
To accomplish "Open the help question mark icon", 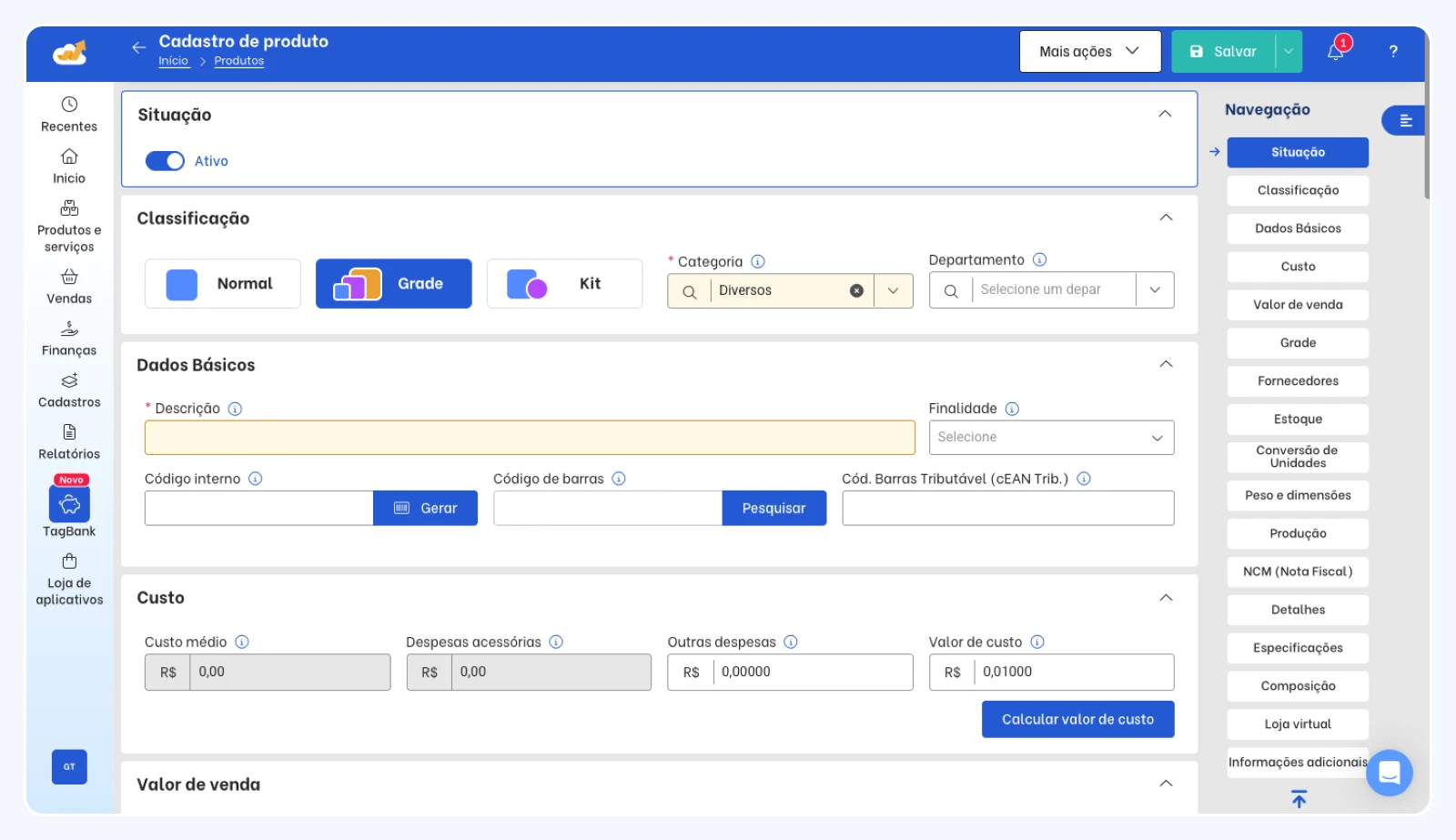I will pos(1393,52).
